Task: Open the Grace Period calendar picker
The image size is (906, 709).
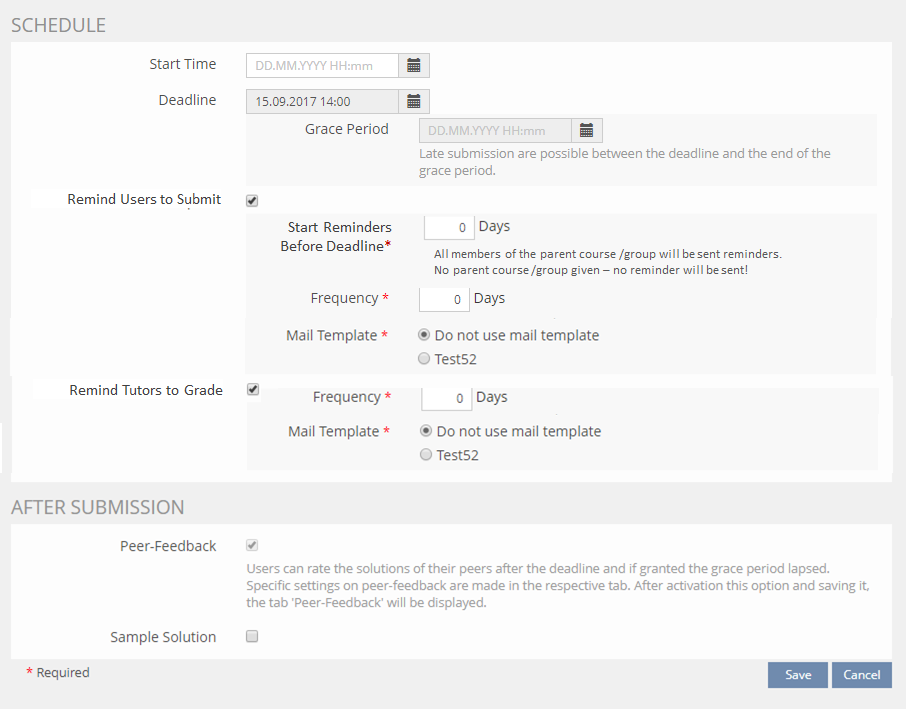Action: coord(587,131)
